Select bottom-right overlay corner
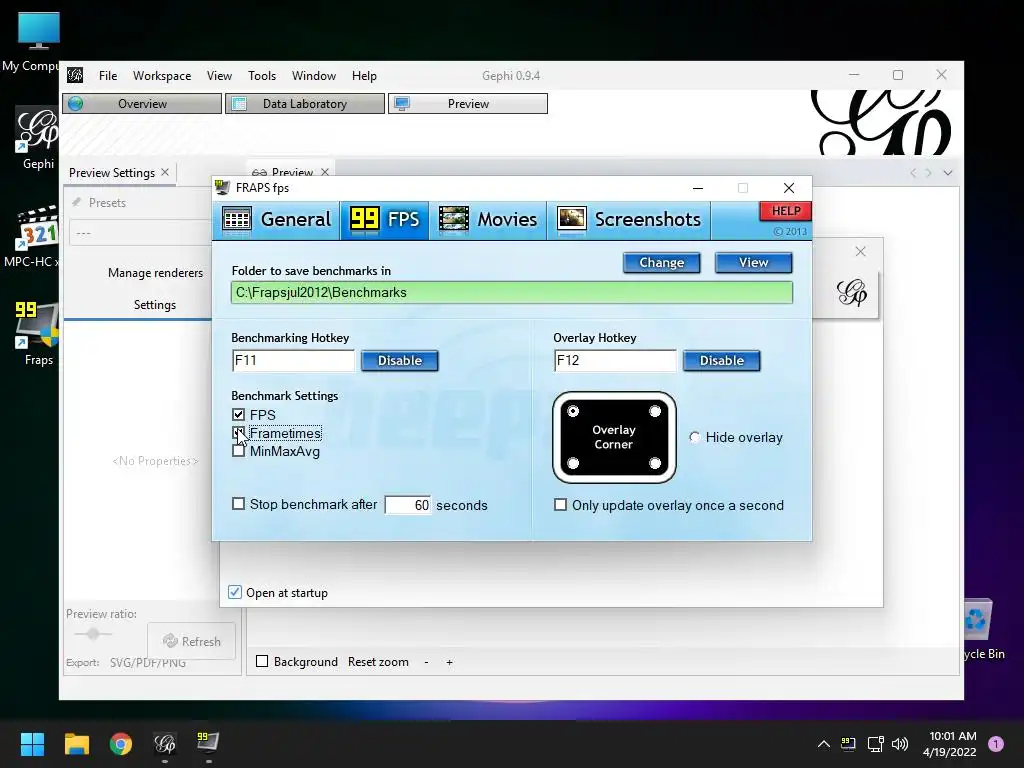This screenshot has height=768, width=1024. (655, 464)
